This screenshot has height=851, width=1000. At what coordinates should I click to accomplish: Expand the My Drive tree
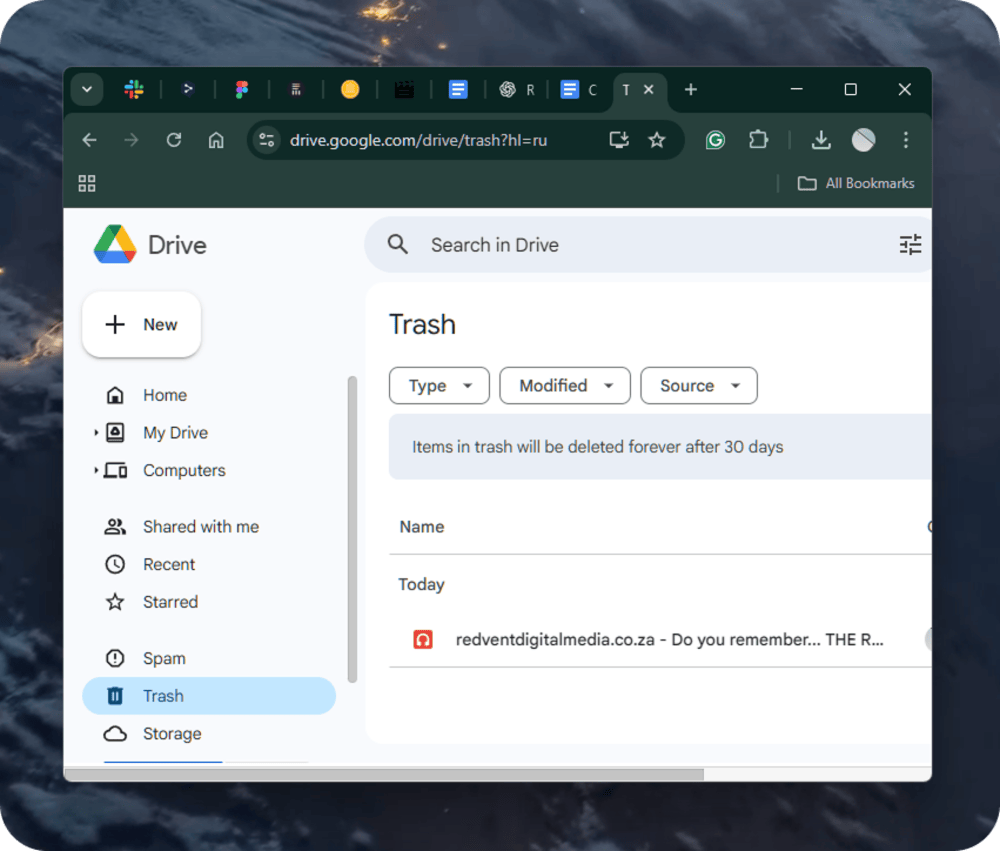(96, 433)
